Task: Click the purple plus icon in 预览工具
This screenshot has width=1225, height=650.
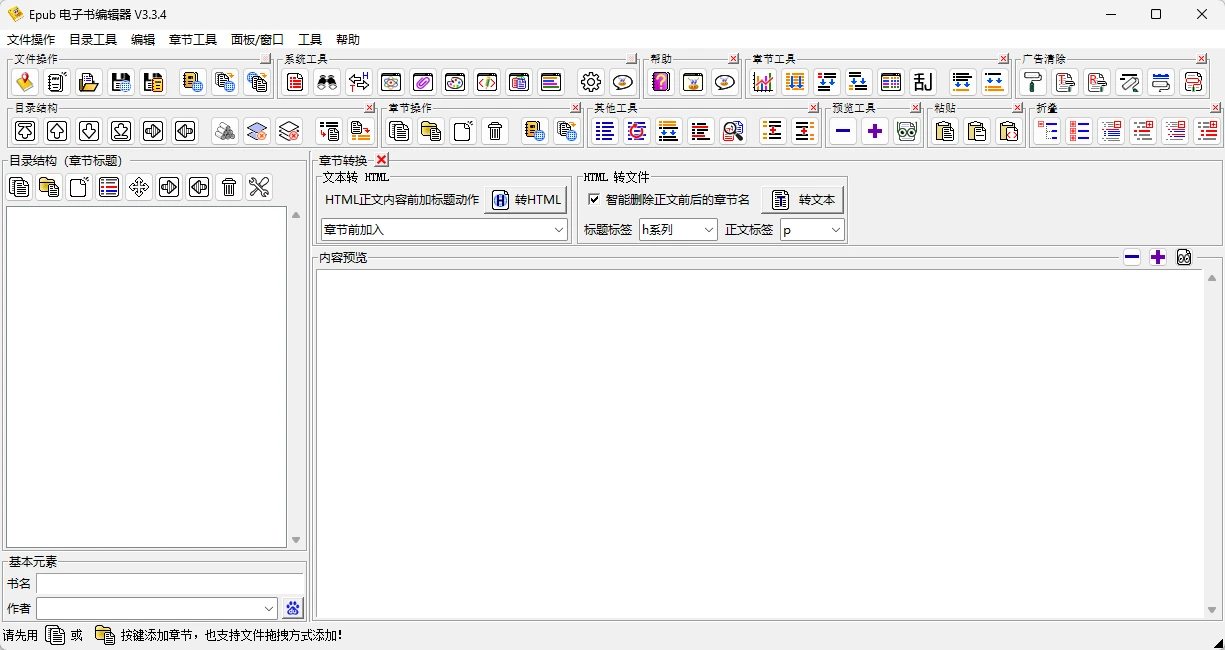Action: (875, 131)
